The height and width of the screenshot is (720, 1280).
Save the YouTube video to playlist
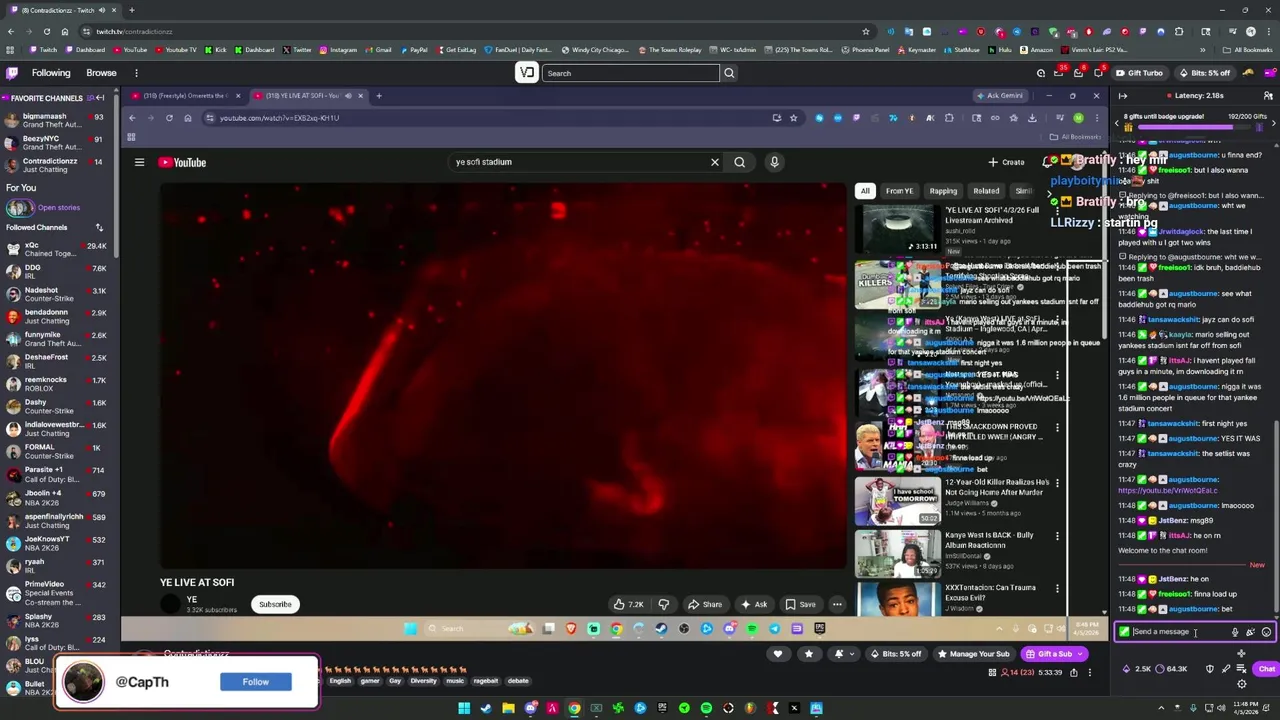point(801,604)
